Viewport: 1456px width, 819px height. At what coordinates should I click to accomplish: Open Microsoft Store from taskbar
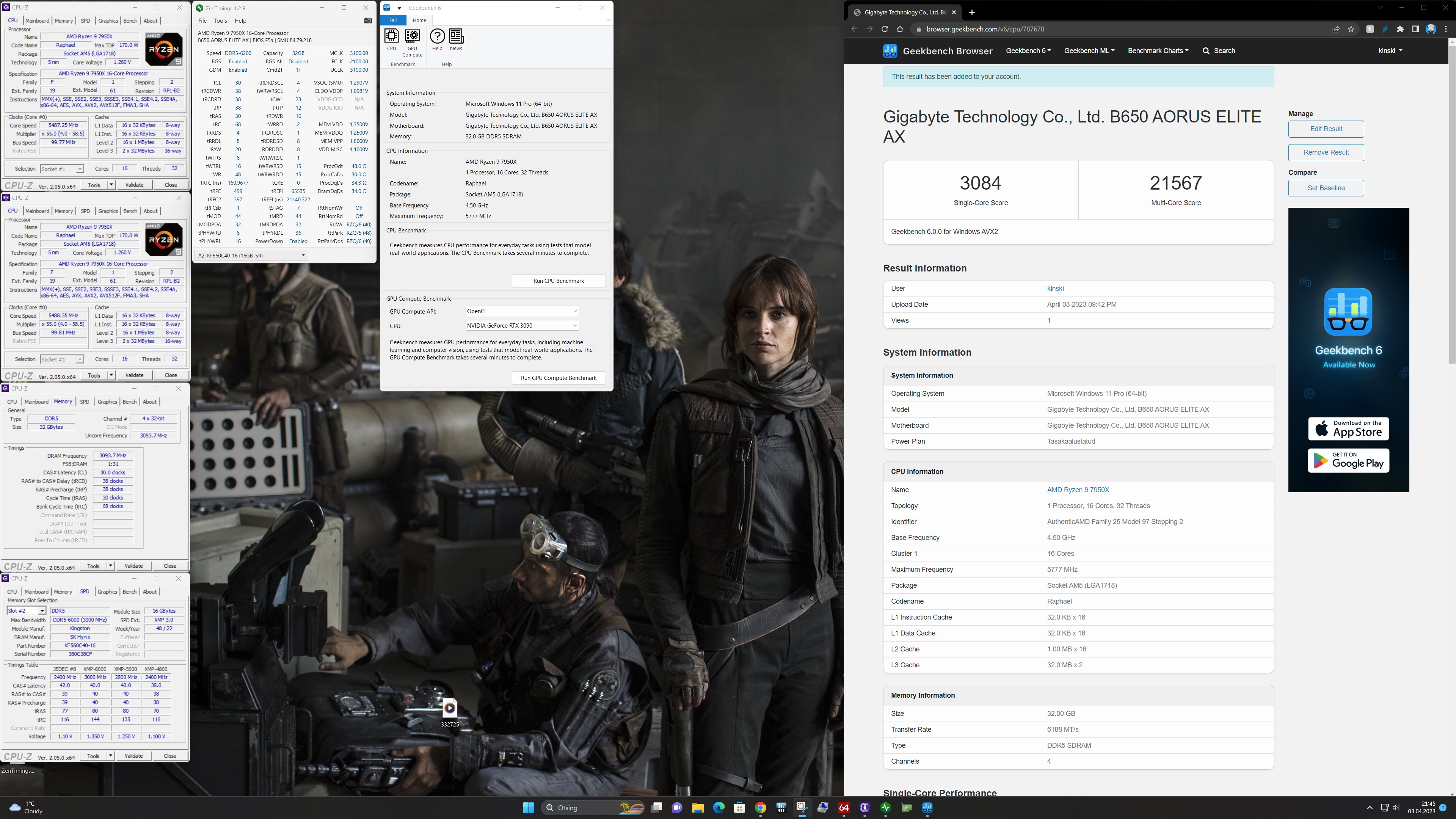click(739, 808)
